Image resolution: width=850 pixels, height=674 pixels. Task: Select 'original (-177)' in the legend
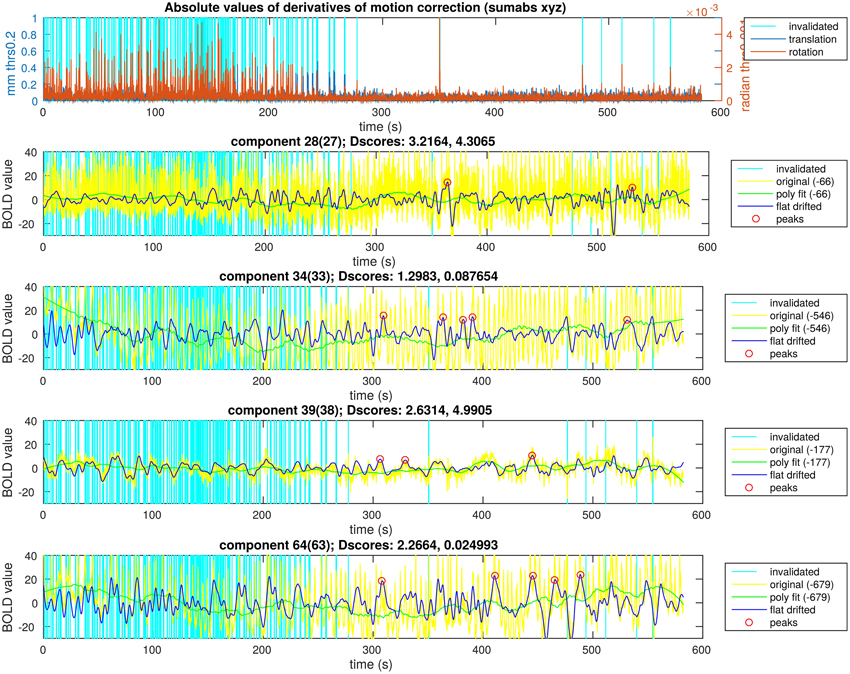tap(800, 450)
